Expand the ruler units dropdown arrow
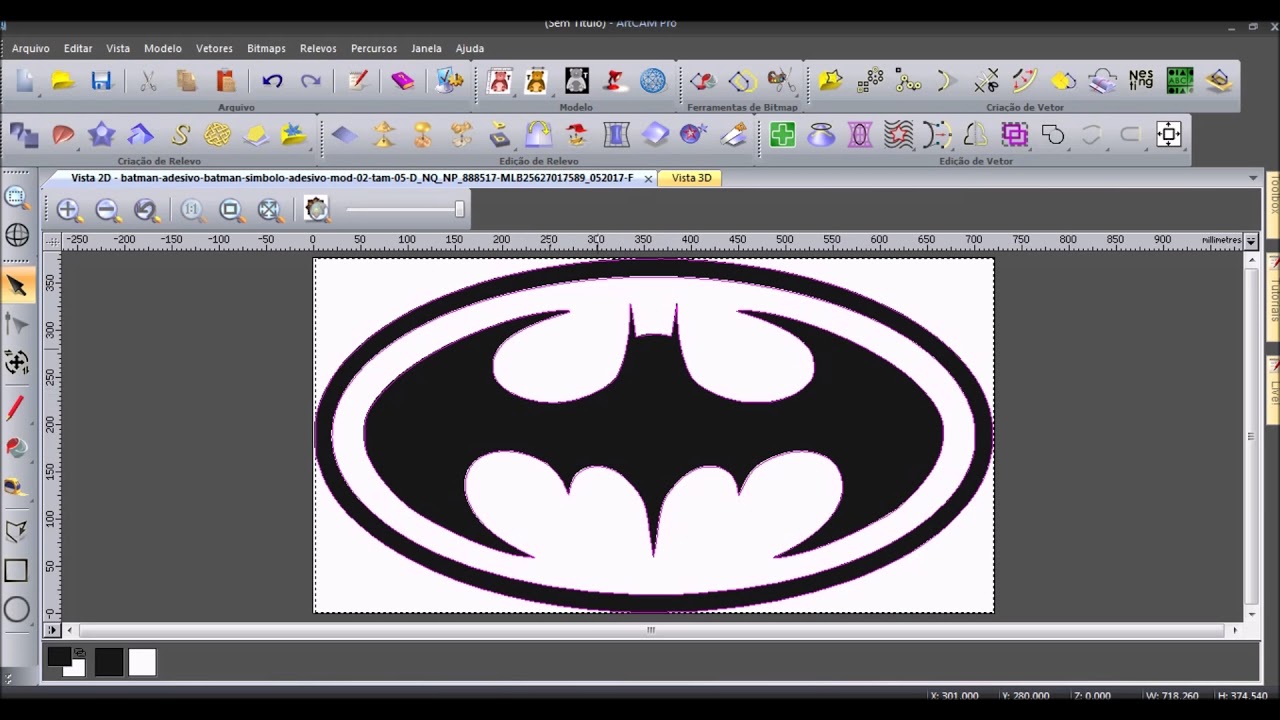 (x=1250, y=240)
